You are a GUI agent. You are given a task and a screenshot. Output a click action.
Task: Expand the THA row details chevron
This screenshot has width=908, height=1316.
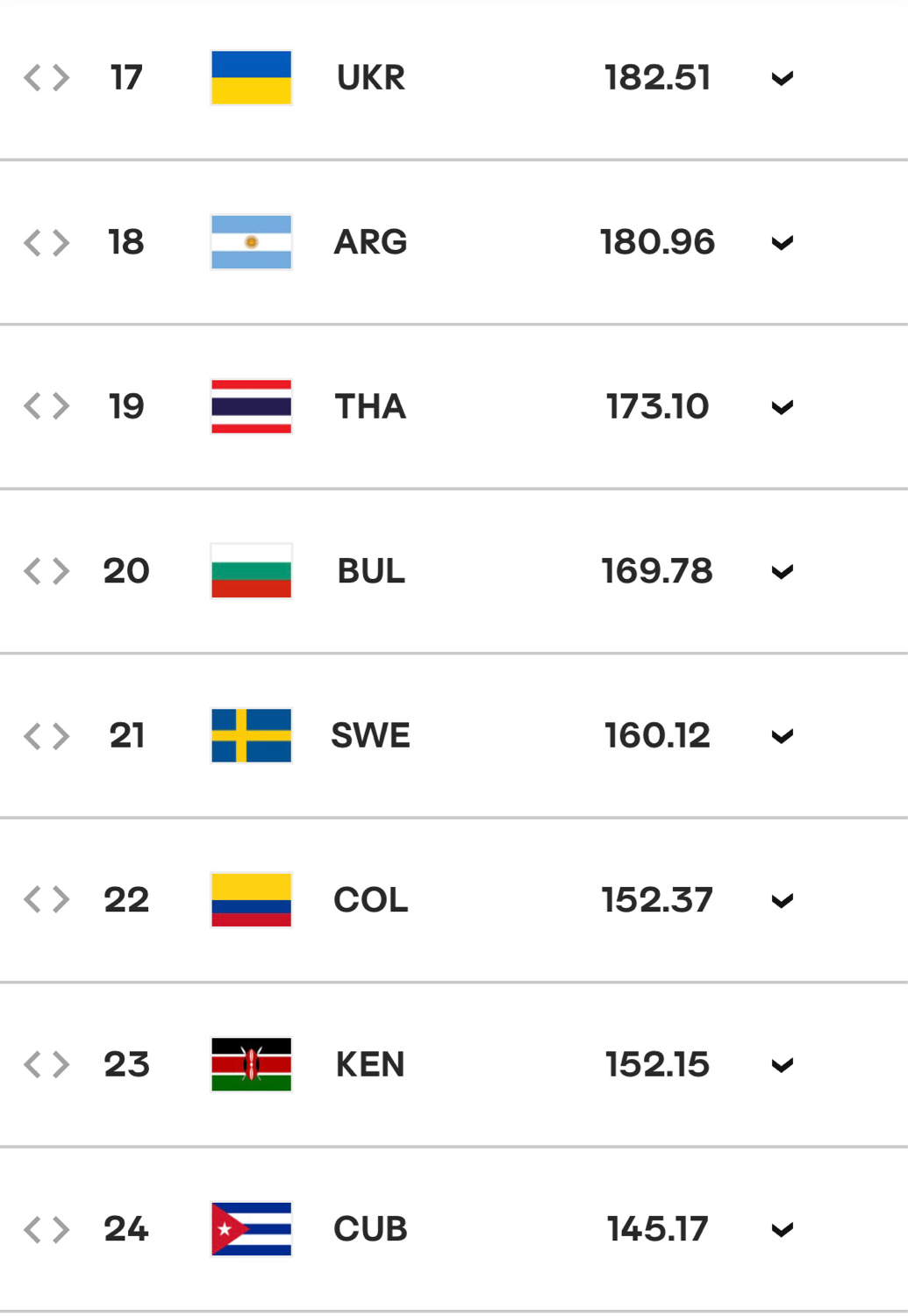pyautogui.click(x=783, y=407)
